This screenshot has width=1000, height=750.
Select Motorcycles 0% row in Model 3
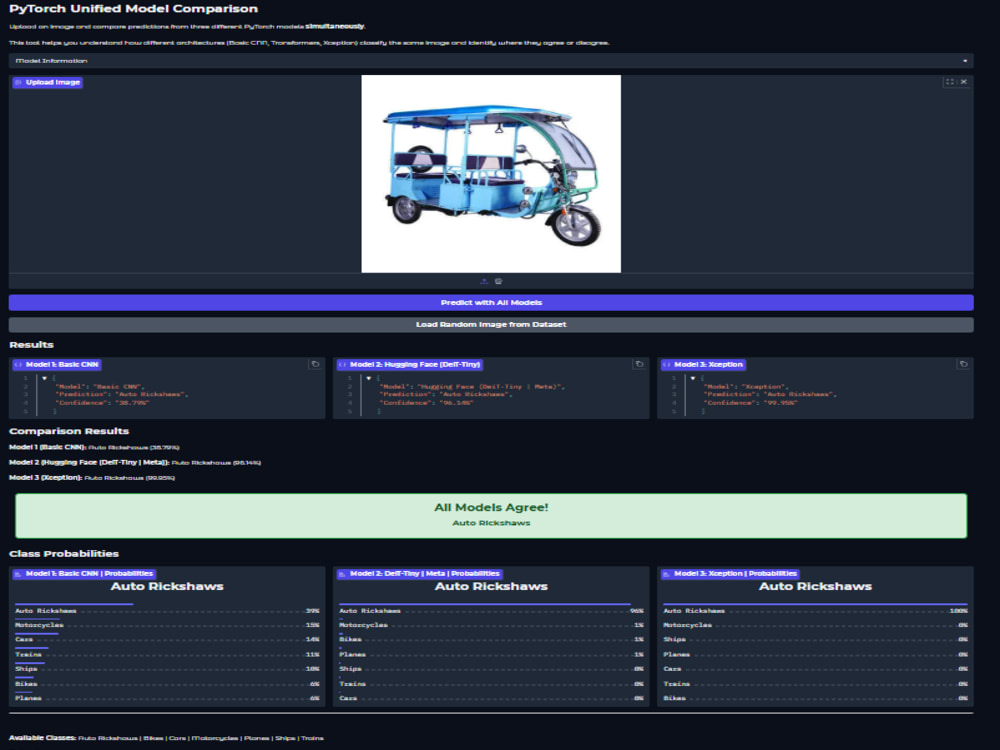coord(815,623)
